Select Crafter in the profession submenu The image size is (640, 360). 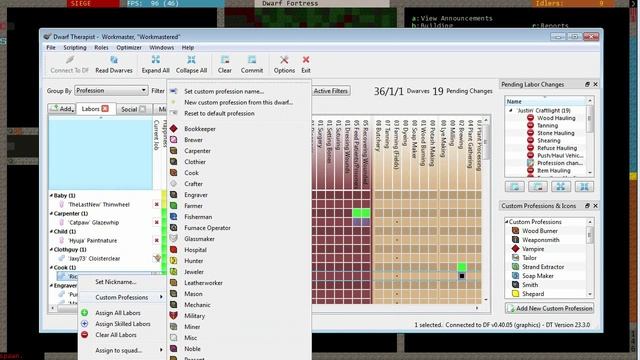[x=239, y=184]
